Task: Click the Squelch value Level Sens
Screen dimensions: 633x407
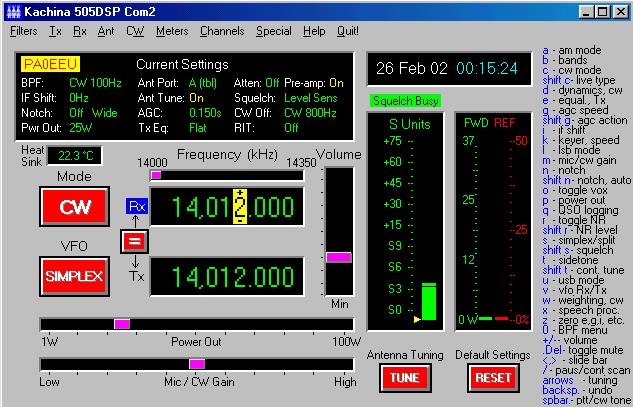Action: coord(310,98)
